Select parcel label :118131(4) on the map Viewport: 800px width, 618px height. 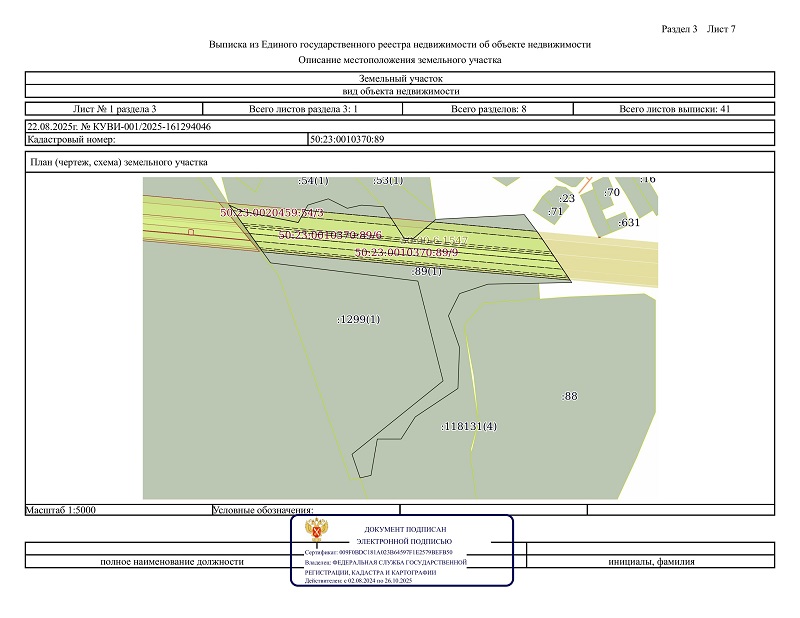coord(469,426)
